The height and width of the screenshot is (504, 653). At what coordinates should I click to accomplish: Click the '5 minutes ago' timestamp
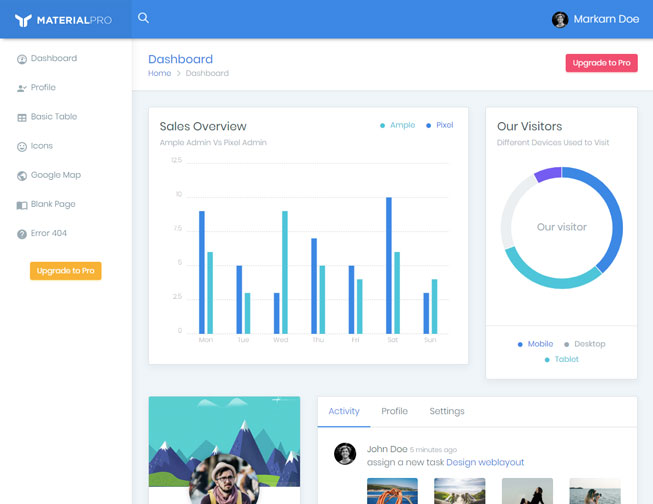pos(433,450)
